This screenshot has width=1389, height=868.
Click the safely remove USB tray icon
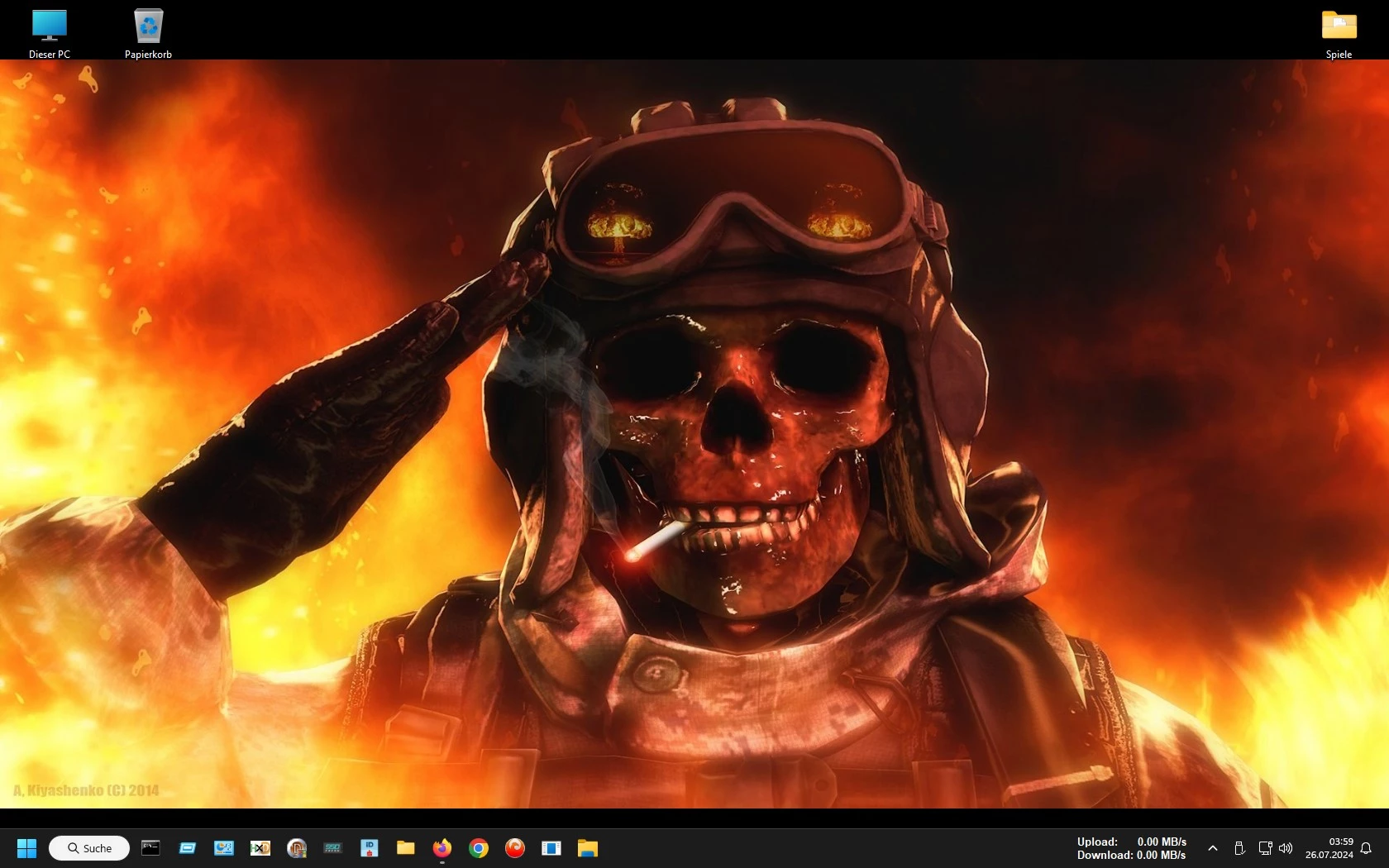(1239, 848)
